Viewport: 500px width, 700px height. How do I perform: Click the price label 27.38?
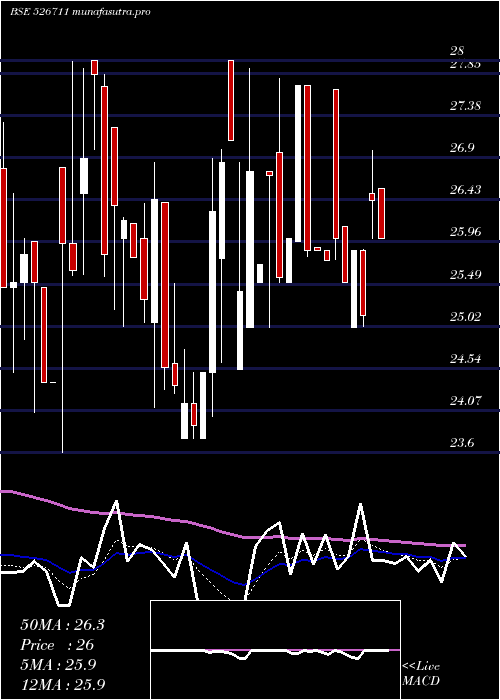[465, 106]
